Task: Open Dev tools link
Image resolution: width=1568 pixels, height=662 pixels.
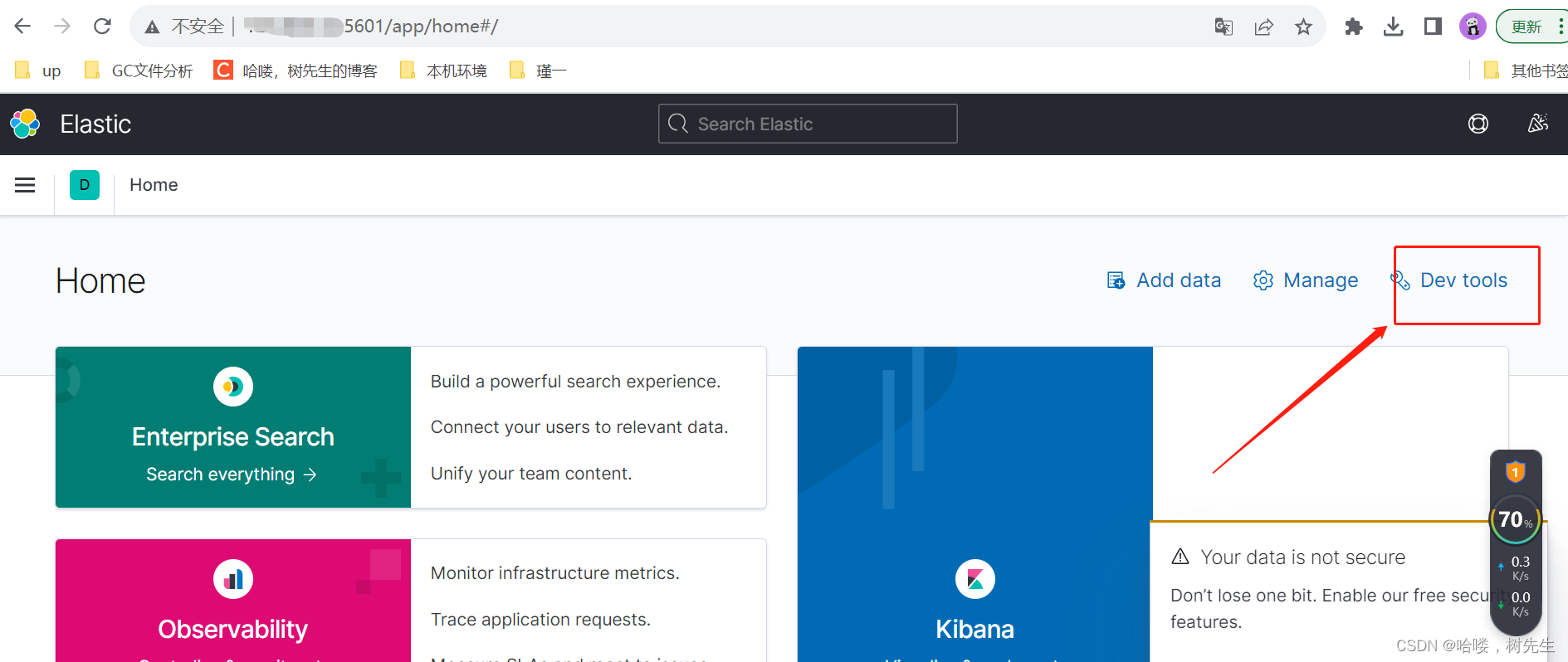Action: coord(1449,280)
